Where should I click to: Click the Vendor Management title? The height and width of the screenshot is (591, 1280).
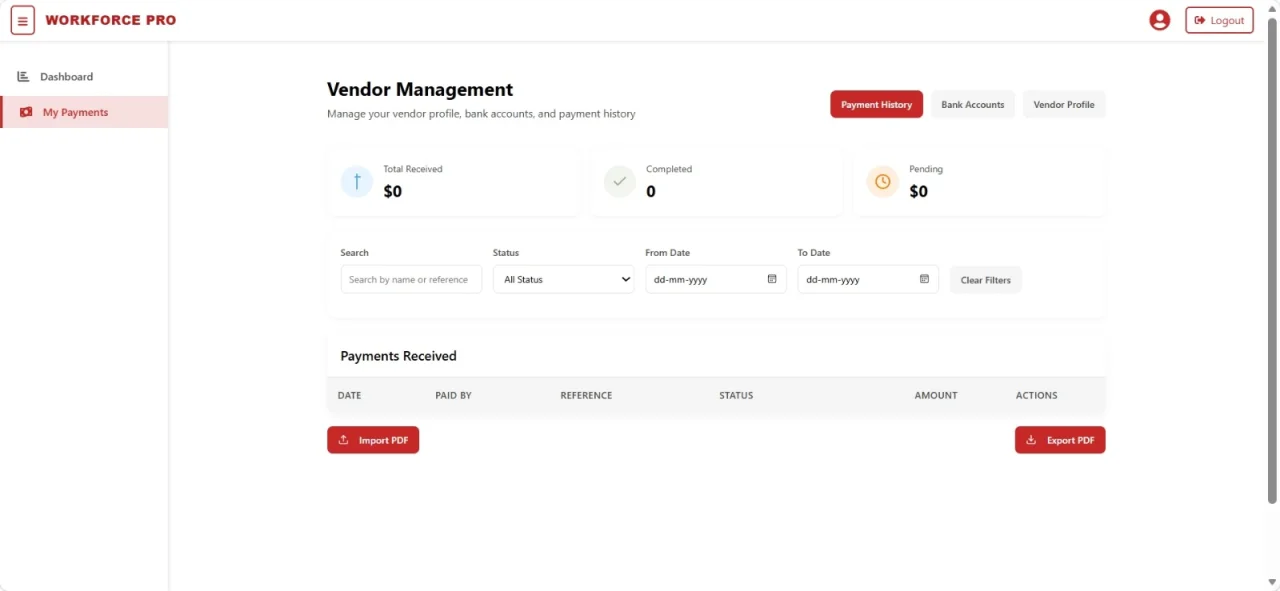tap(420, 90)
